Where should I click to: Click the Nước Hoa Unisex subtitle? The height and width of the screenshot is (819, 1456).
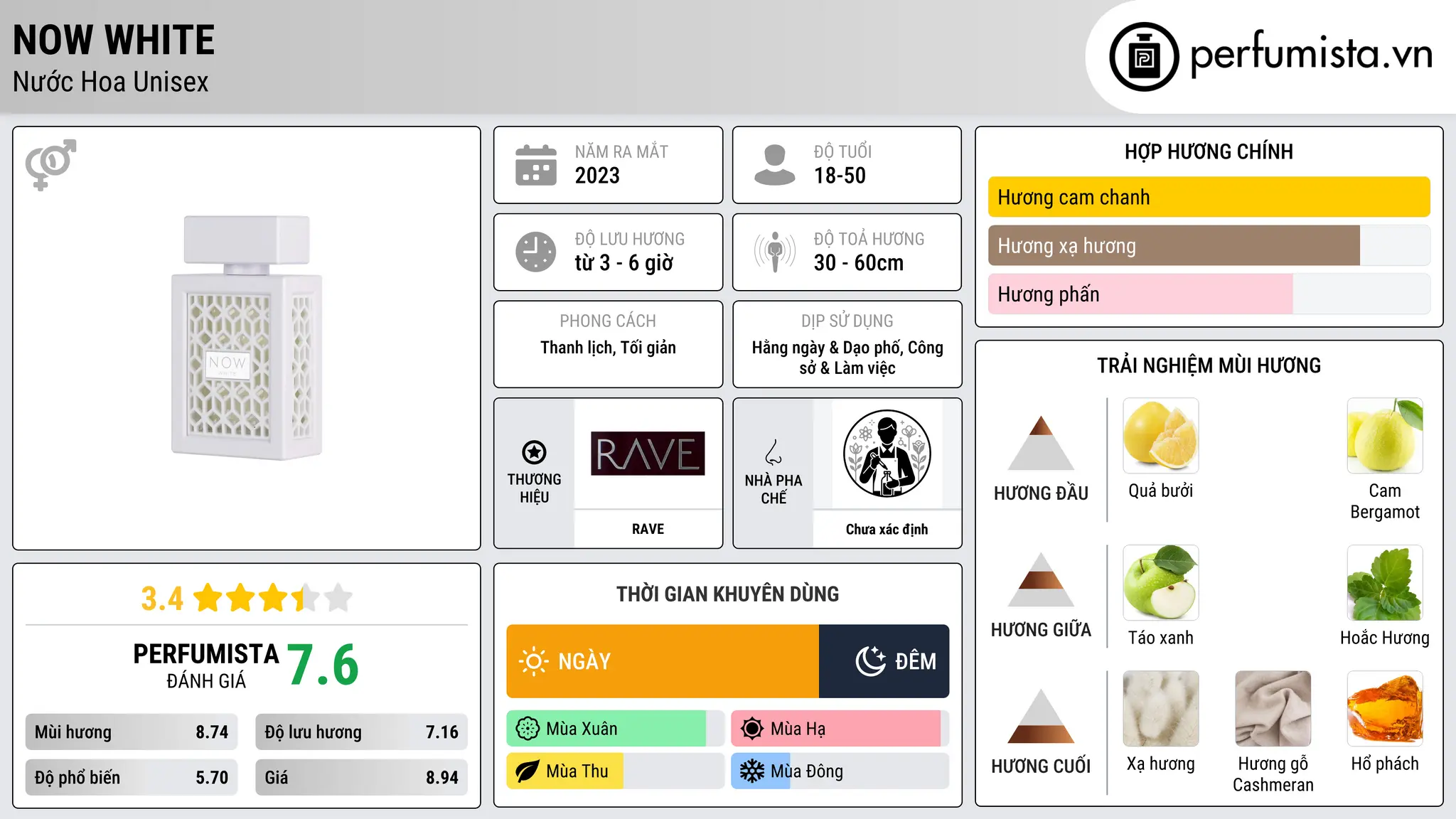pos(111,82)
